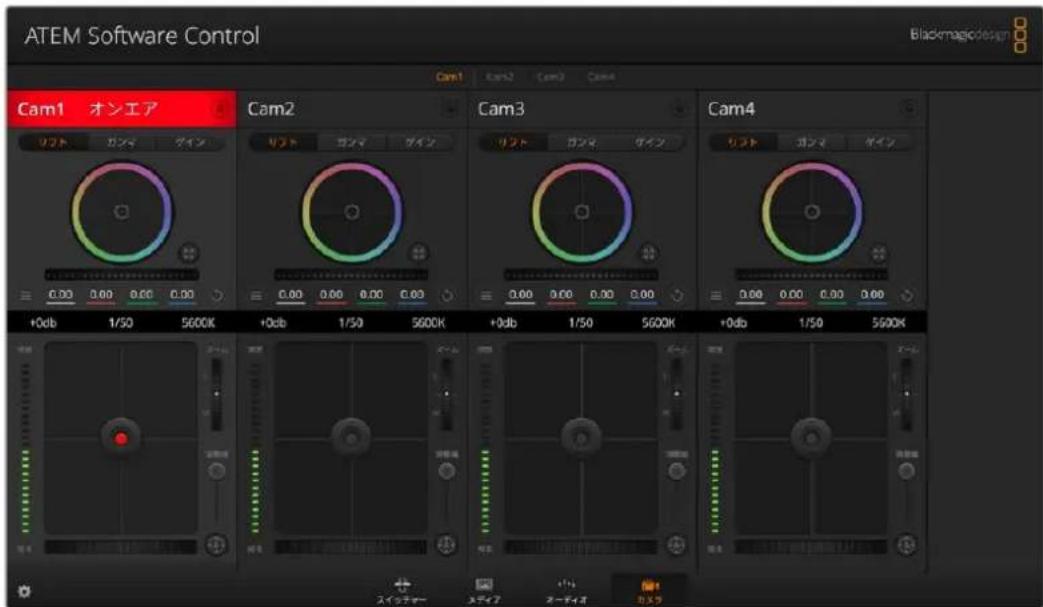Switch to the カメラ page
Viewport: 1043px width, 607px height.
coord(649,591)
